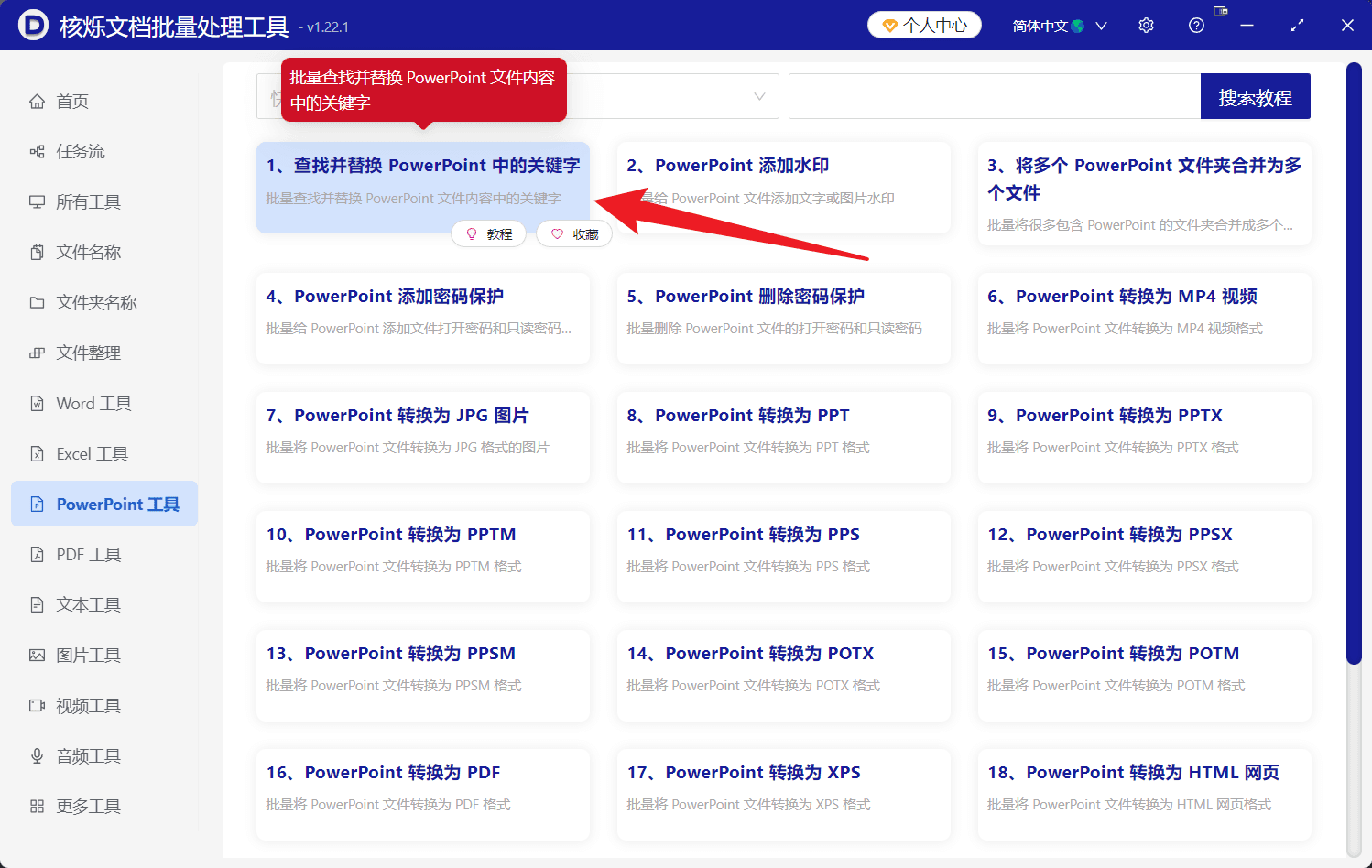Open tool 4 PowerPoint 添加密码保护
1372x868 pixels.
[423, 319]
